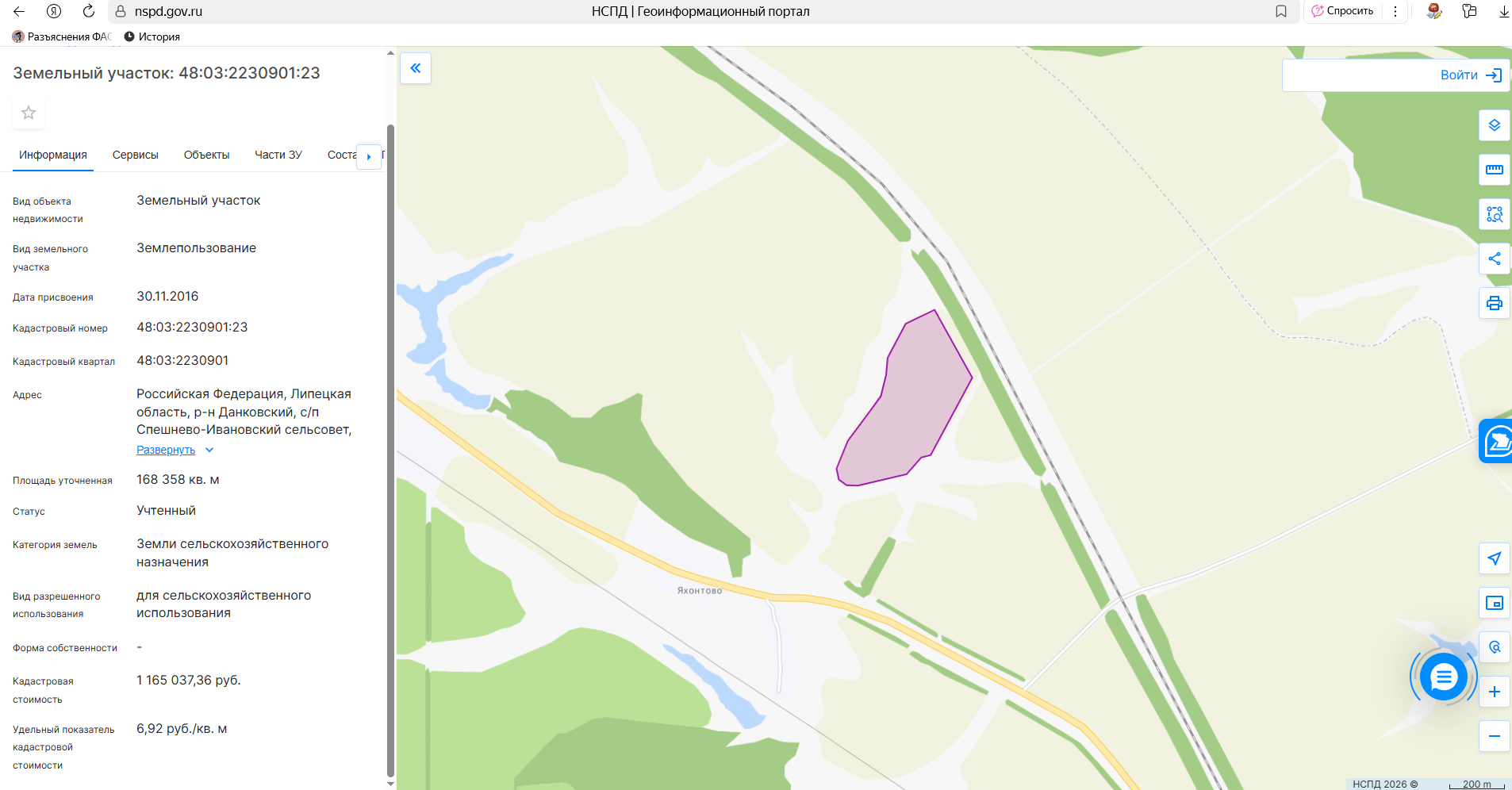Zoom in with the plus button
1512x790 pixels.
(x=1494, y=692)
